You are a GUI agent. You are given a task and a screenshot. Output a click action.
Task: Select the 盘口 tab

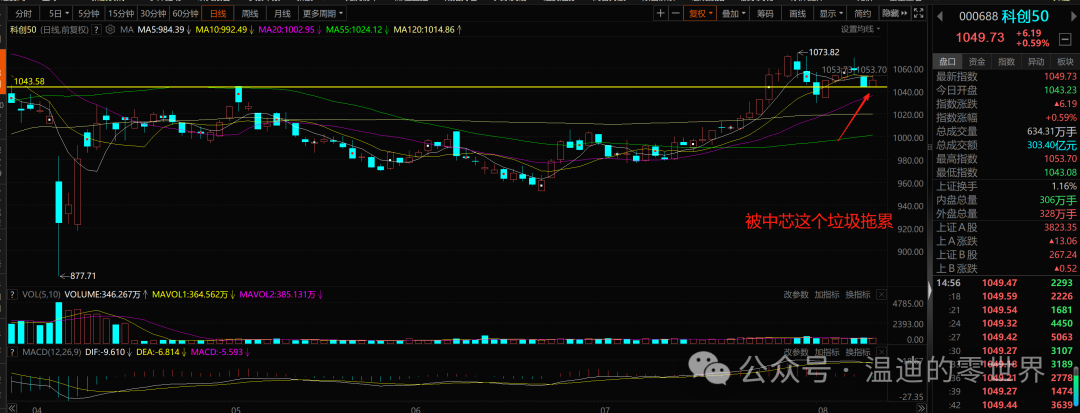(946, 62)
